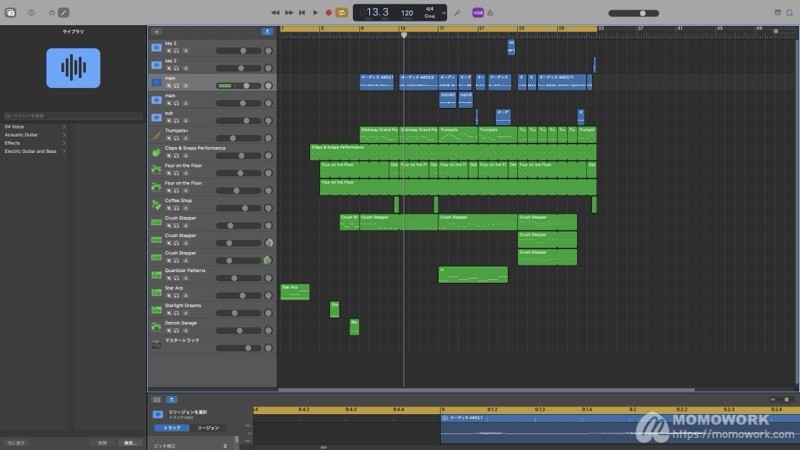Select the first Crush Stepper track icon
Viewport: 800px width, 450px height.
tap(157, 222)
